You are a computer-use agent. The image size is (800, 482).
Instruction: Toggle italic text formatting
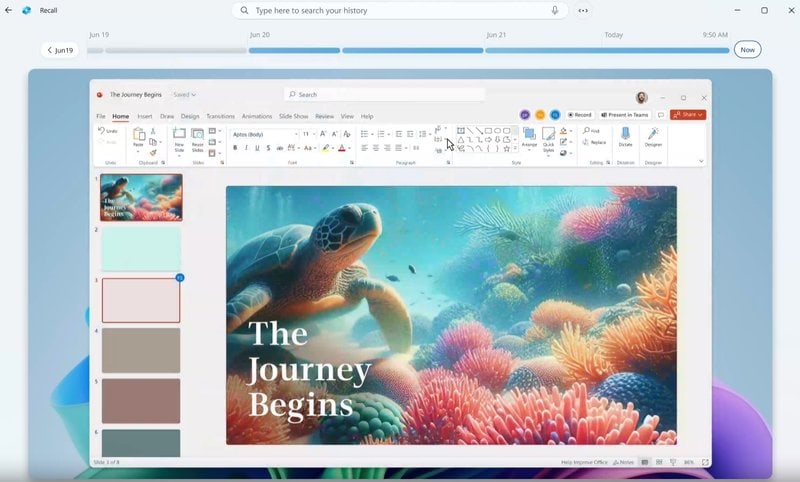coord(246,148)
